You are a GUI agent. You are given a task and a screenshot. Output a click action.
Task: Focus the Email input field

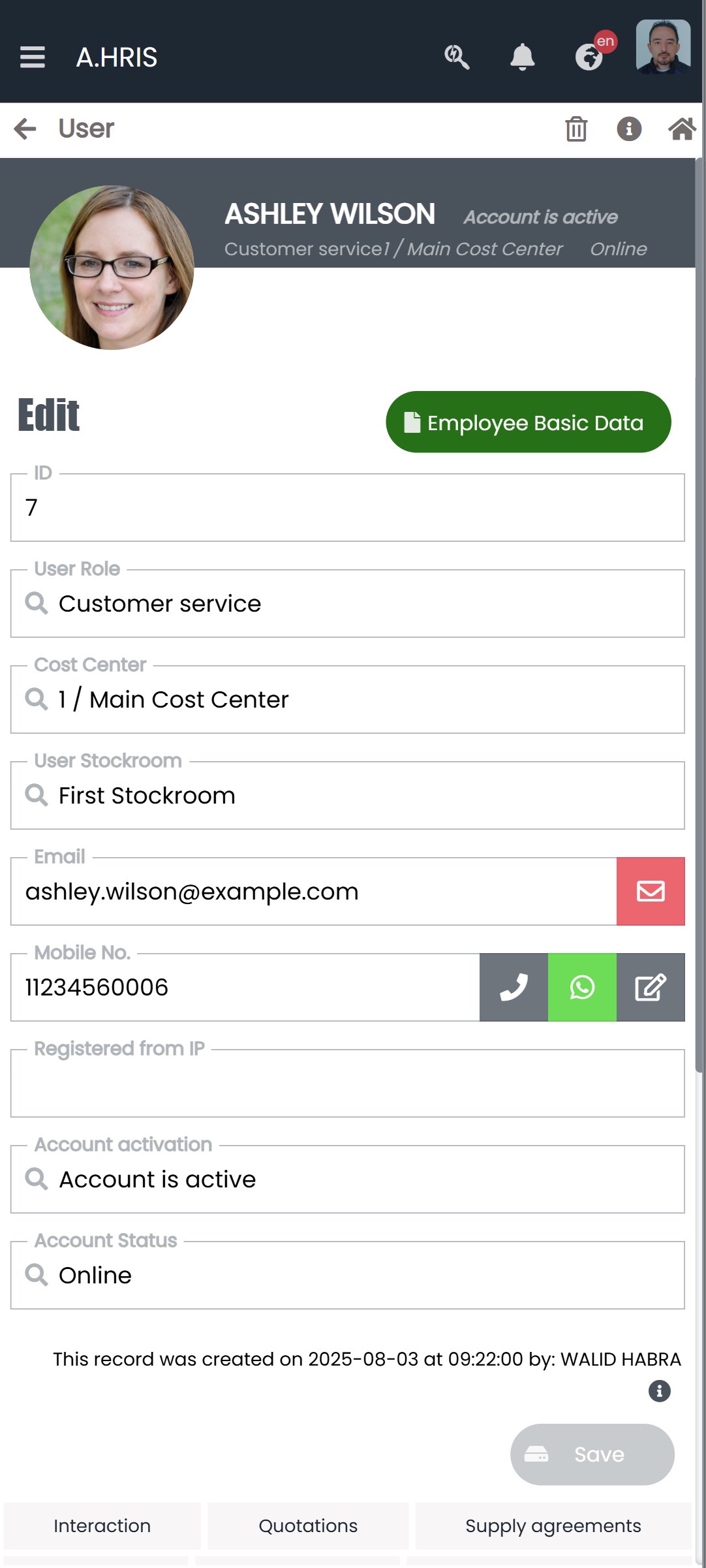coord(313,892)
